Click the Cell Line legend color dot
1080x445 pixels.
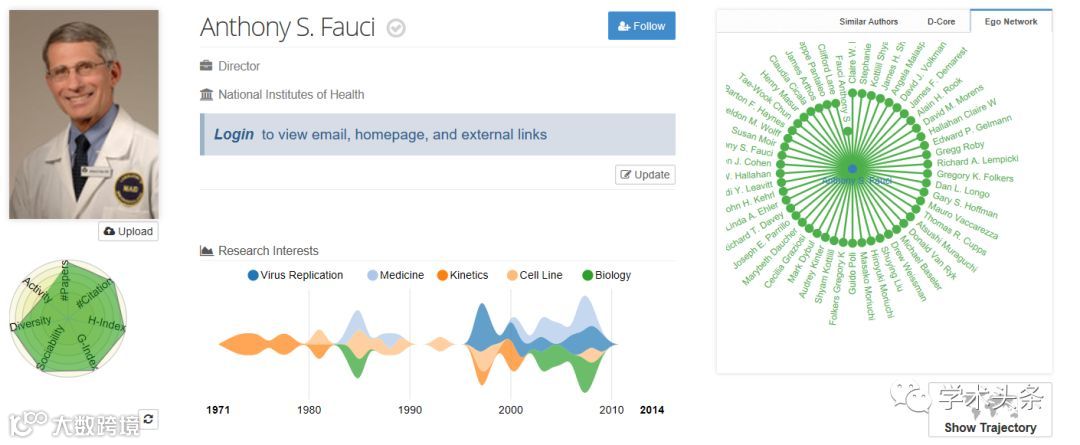(x=511, y=275)
